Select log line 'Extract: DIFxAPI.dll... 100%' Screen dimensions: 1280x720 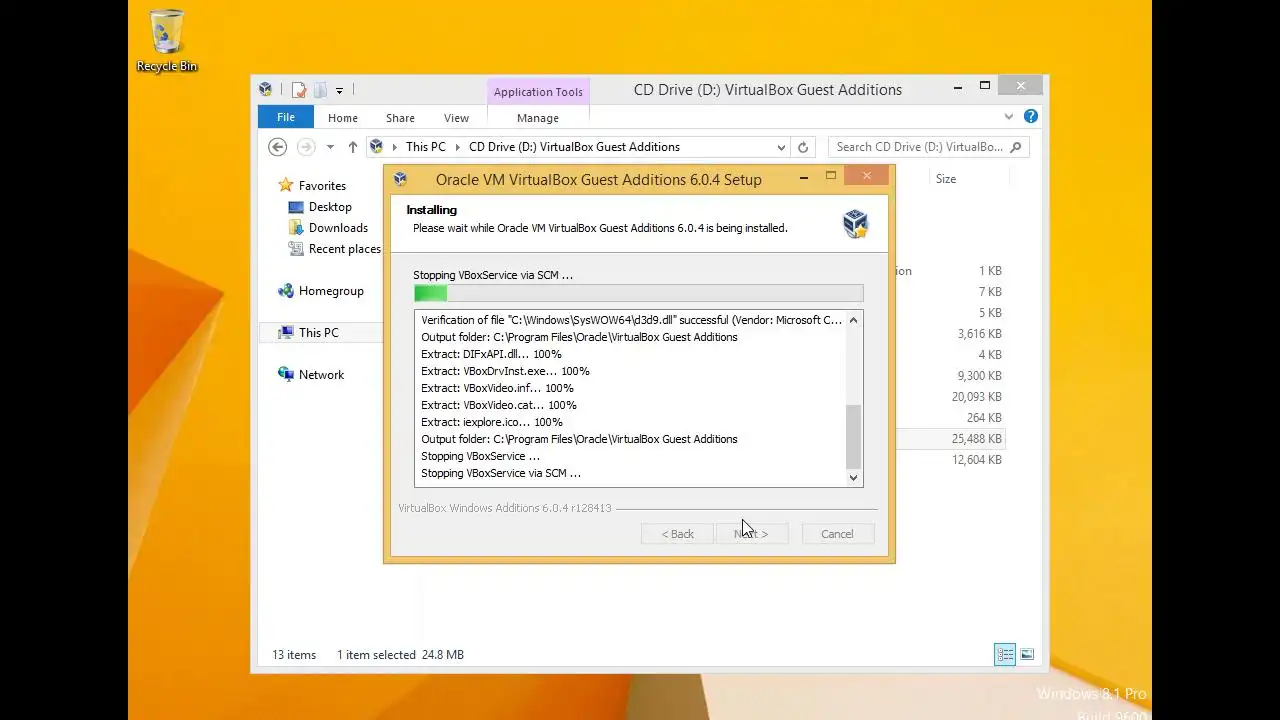click(x=491, y=354)
